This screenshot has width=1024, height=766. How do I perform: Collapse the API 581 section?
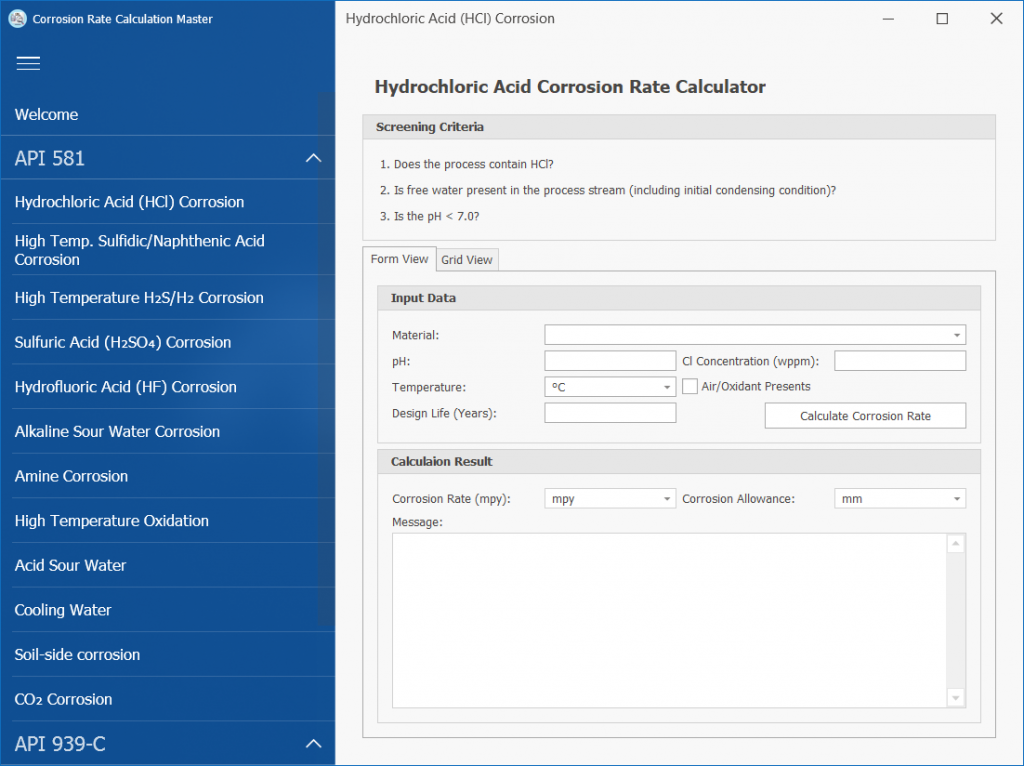click(x=313, y=158)
